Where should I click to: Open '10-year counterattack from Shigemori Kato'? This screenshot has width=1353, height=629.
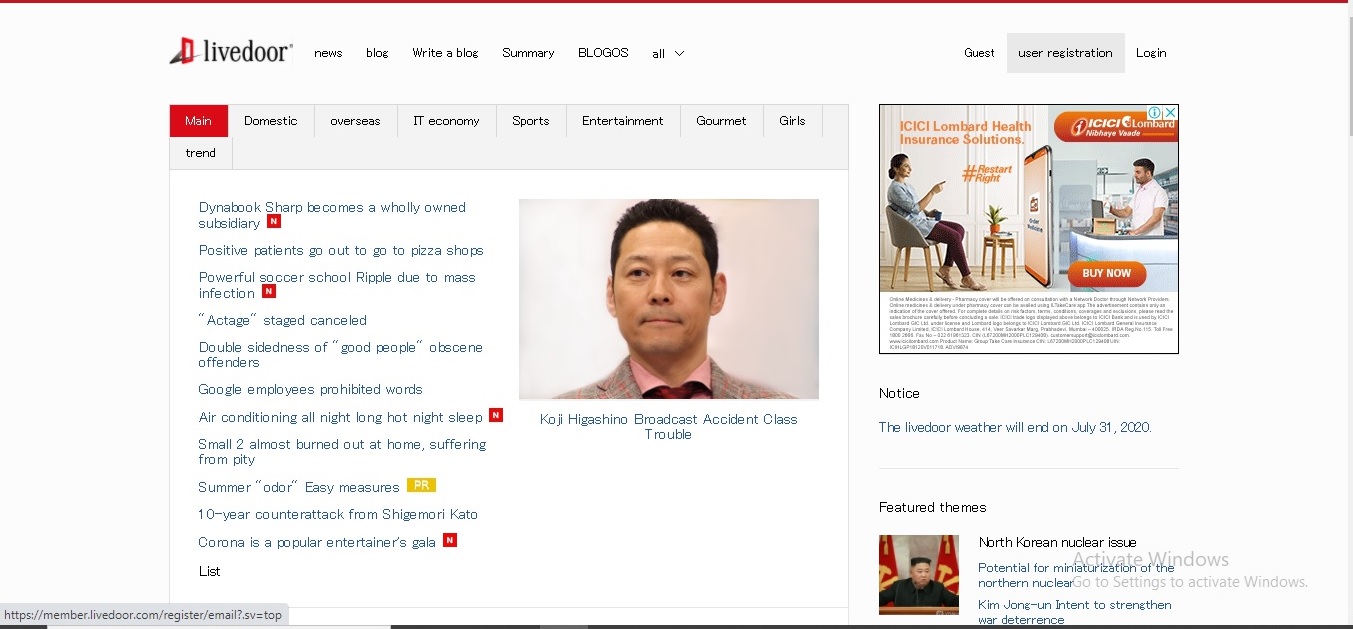click(x=338, y=514)
